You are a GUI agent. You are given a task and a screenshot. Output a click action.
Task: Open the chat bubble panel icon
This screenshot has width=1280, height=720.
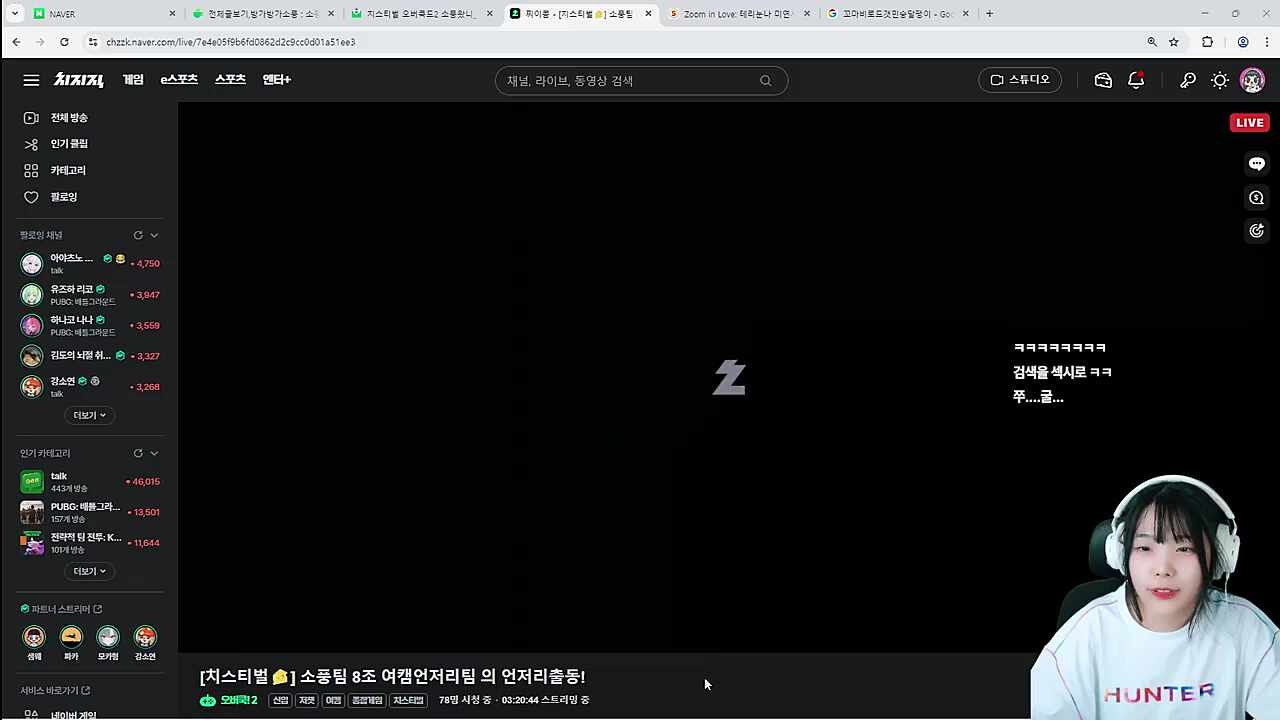coord(1257,164)
